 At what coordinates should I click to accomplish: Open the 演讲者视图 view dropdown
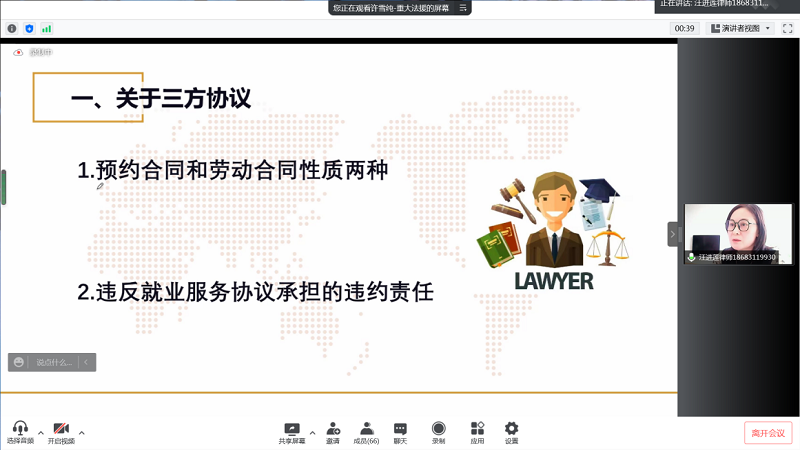tap(740, 29)
